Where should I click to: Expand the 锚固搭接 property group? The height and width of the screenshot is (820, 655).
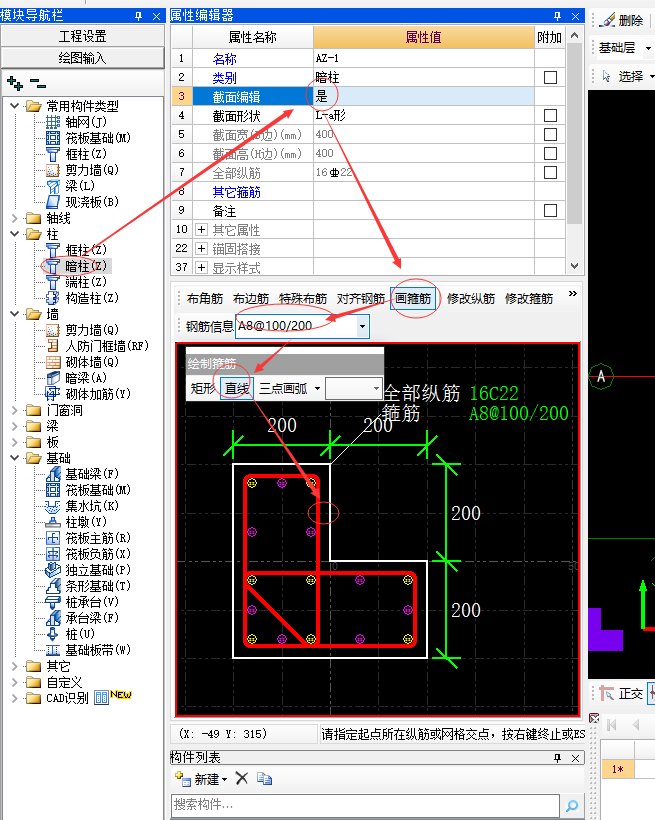[201, 248]
